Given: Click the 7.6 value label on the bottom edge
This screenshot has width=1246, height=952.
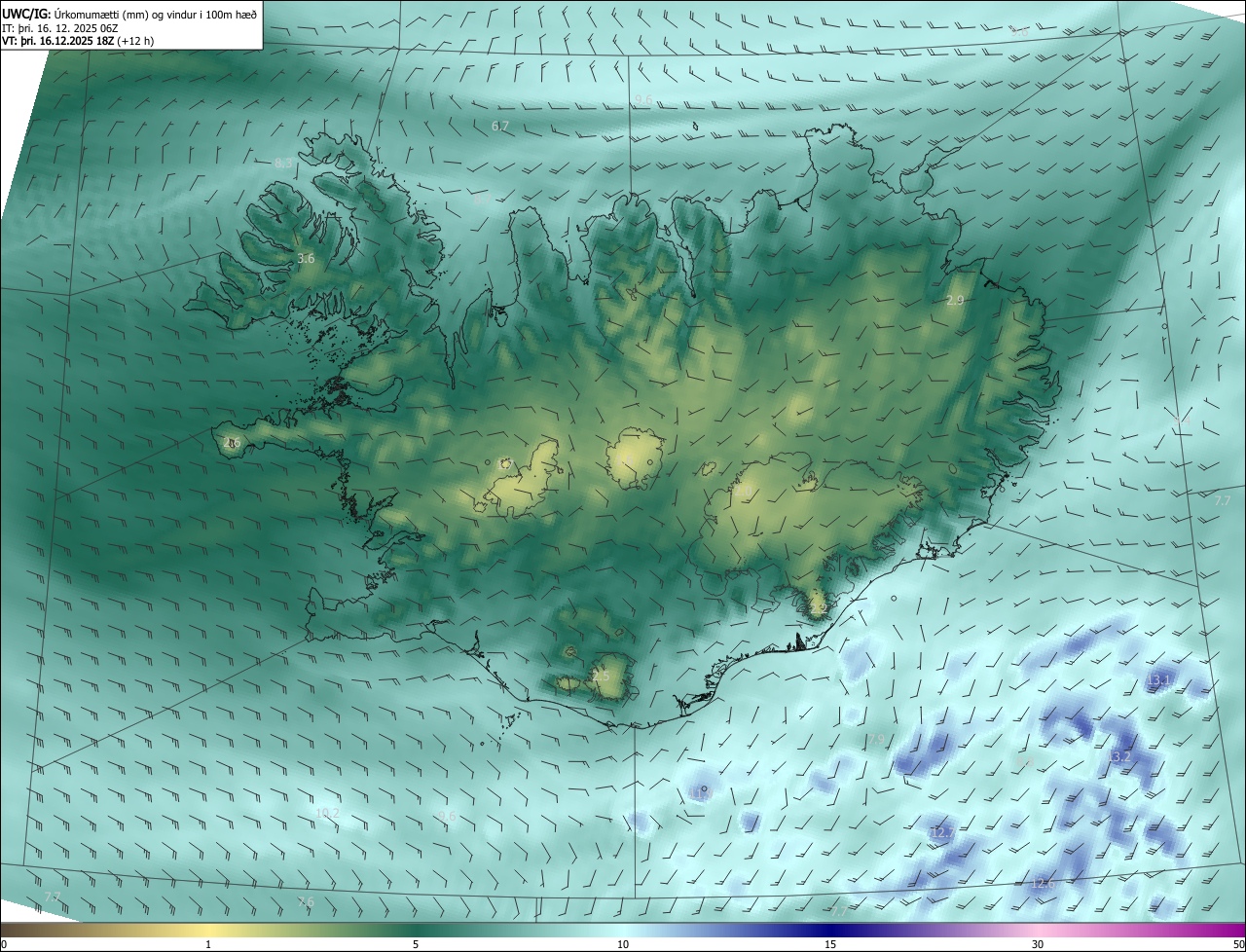Looking at the screenshot, I should pos(306,902).
